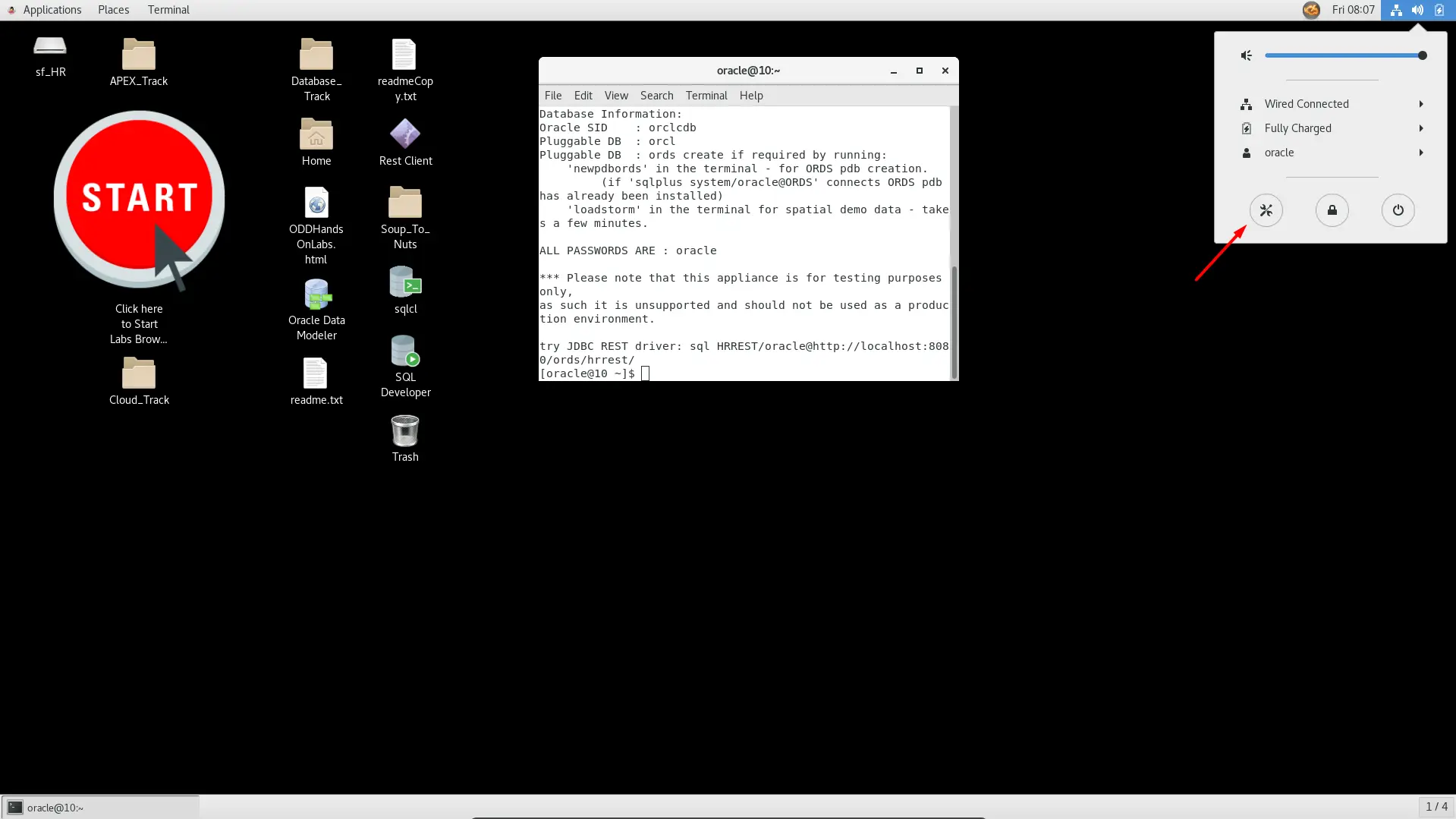Select oracle@10:~ taskbar window button

coord(100,808)
